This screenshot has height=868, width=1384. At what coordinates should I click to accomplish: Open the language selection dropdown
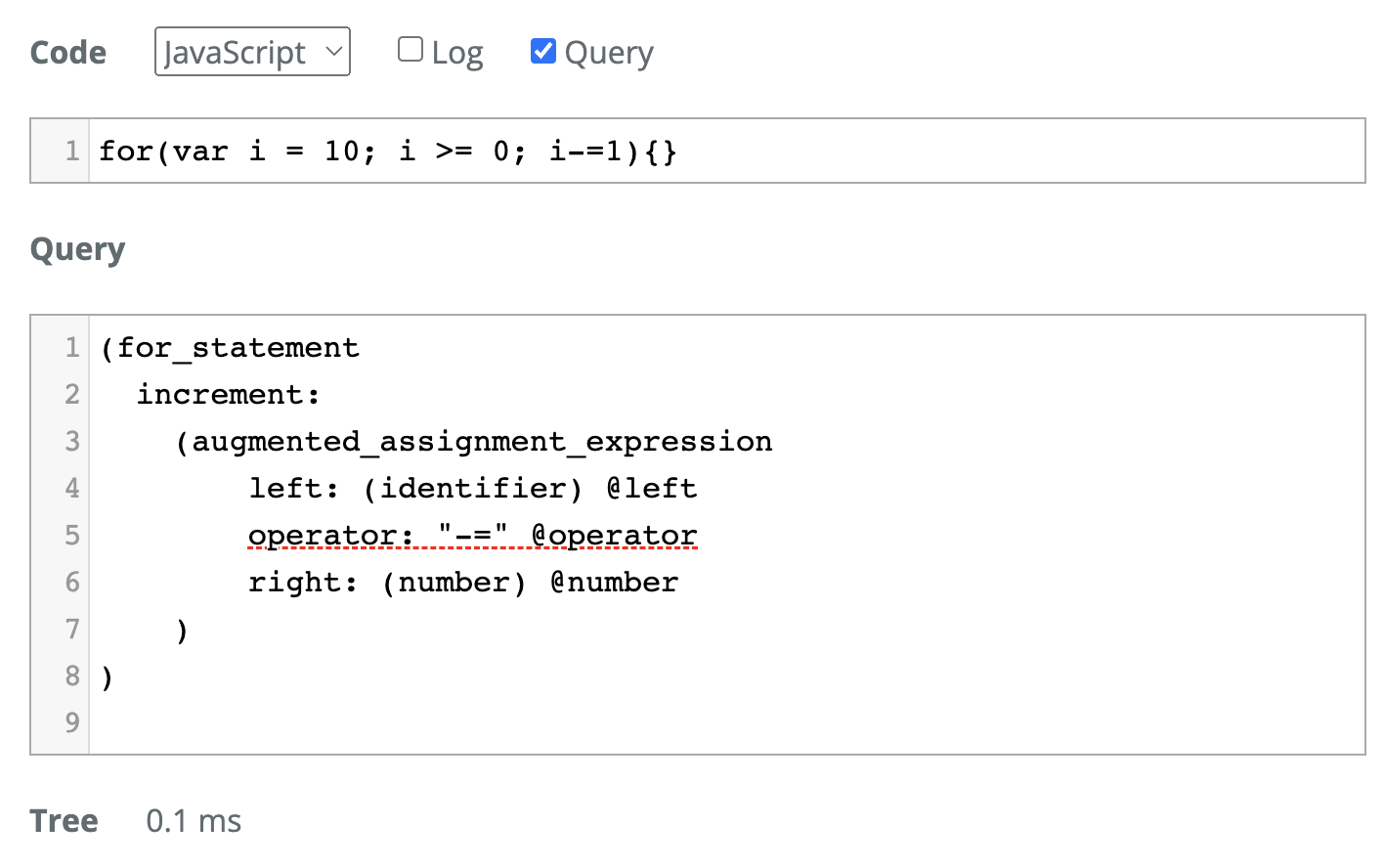tap(251, 51)
